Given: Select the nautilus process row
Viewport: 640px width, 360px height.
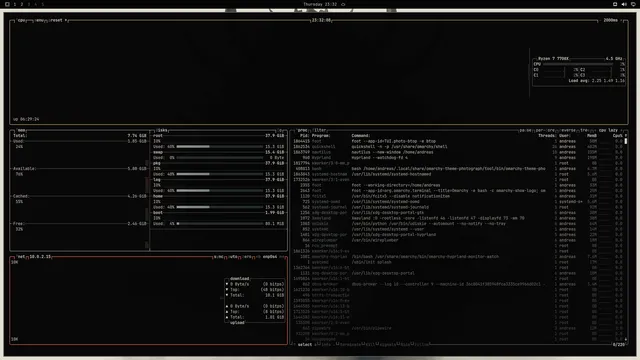Looking at the screenshot, I should (458, 152).
